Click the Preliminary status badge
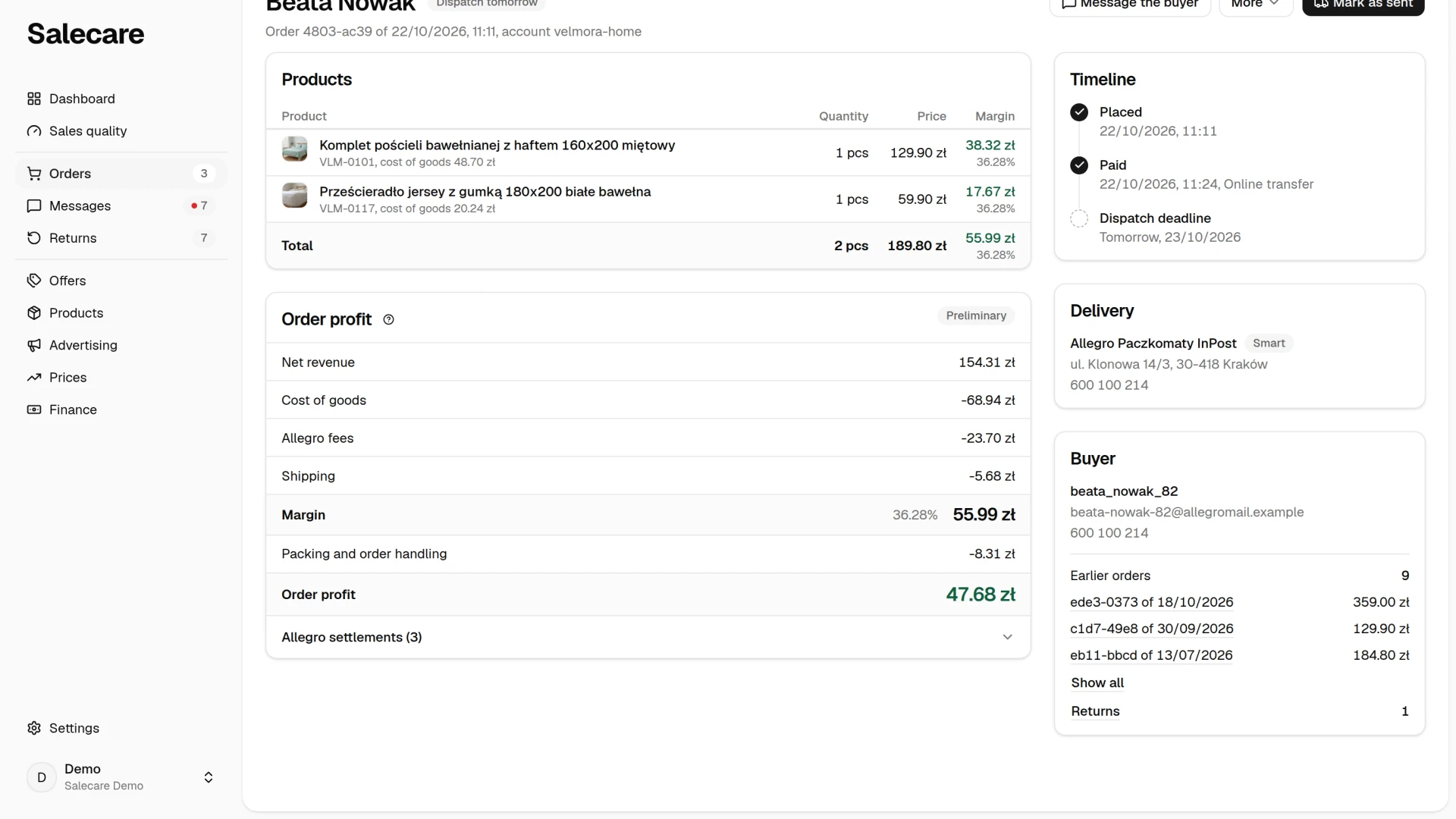Viewport: 1456px width, 819px height. click(976, 315)
